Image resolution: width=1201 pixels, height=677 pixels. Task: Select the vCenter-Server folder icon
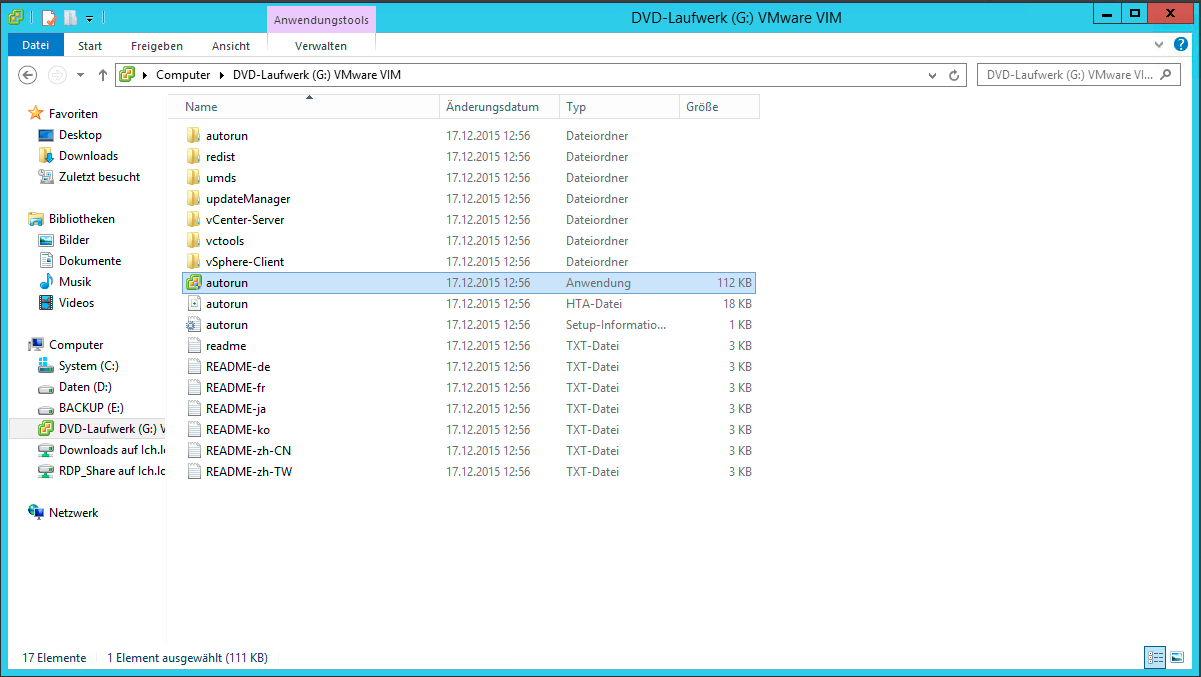194,219
